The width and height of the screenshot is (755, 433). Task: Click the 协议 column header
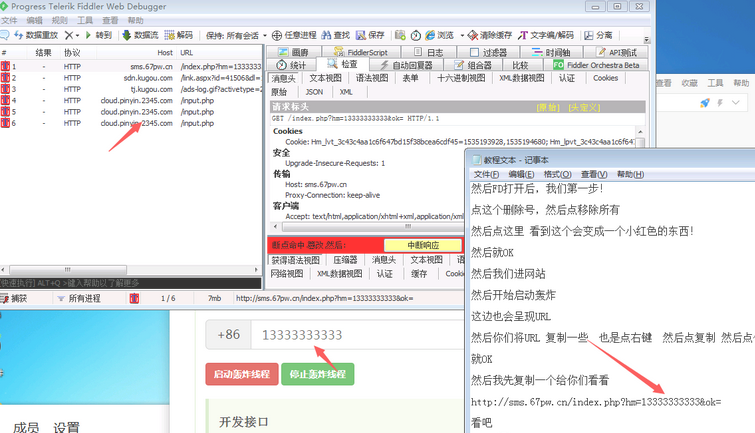point(72,53)
